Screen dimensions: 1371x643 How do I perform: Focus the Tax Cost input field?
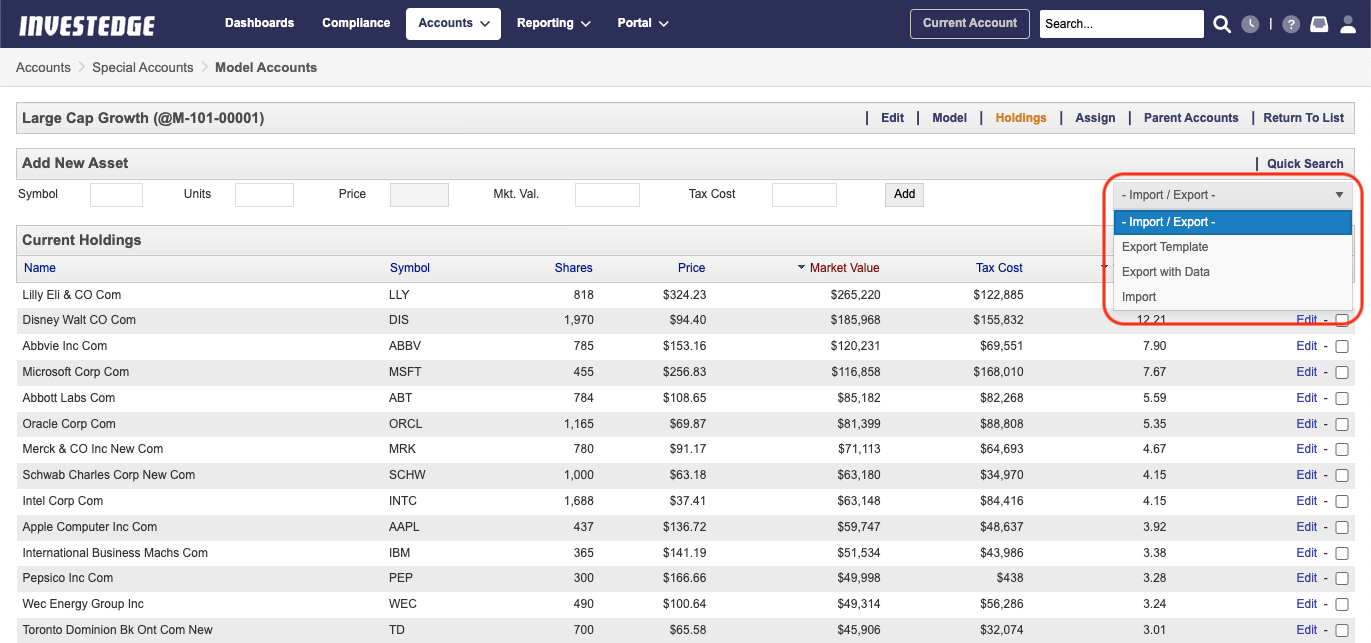coord(804,195)
